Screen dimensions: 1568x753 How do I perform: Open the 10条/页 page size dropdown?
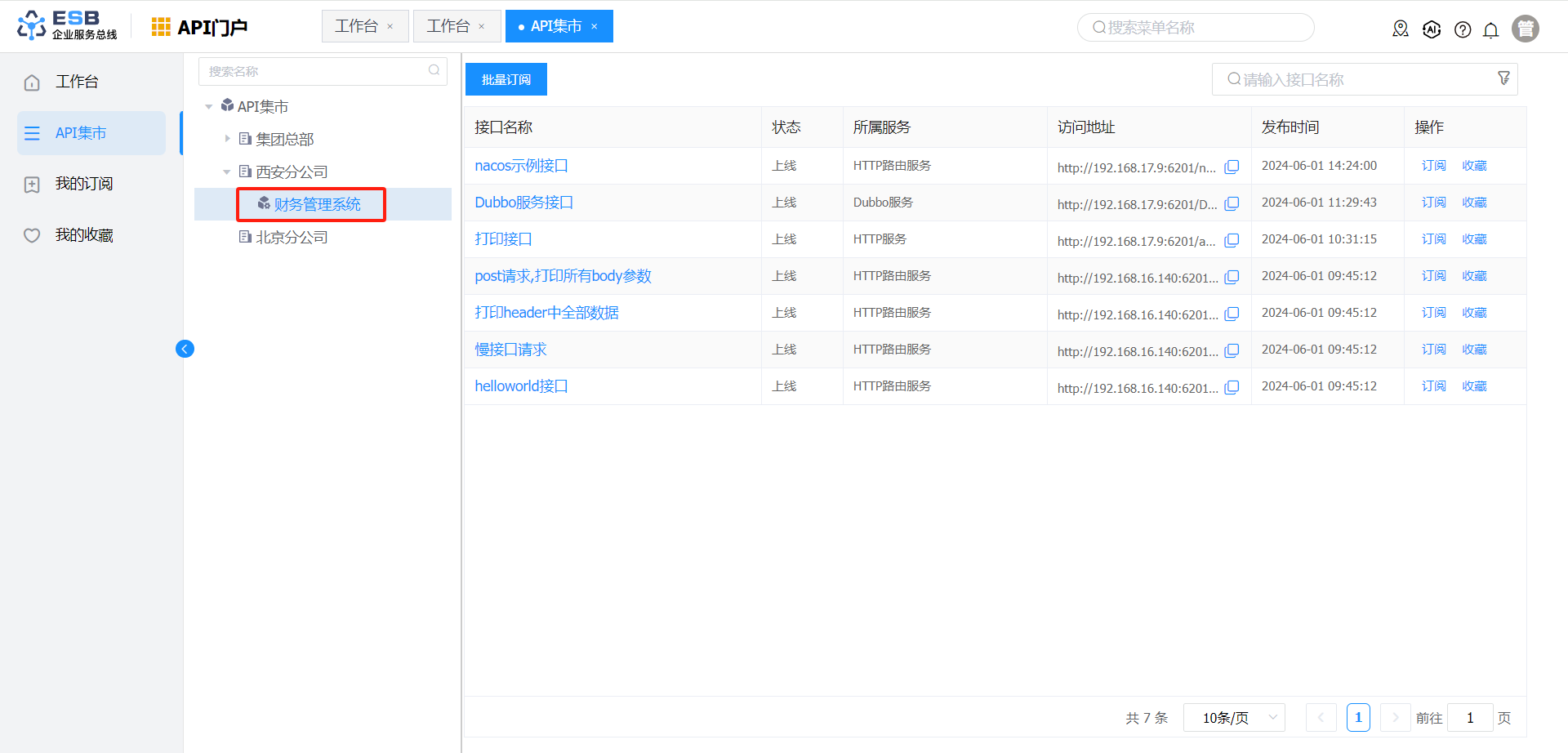click(x=1233, y=718)
